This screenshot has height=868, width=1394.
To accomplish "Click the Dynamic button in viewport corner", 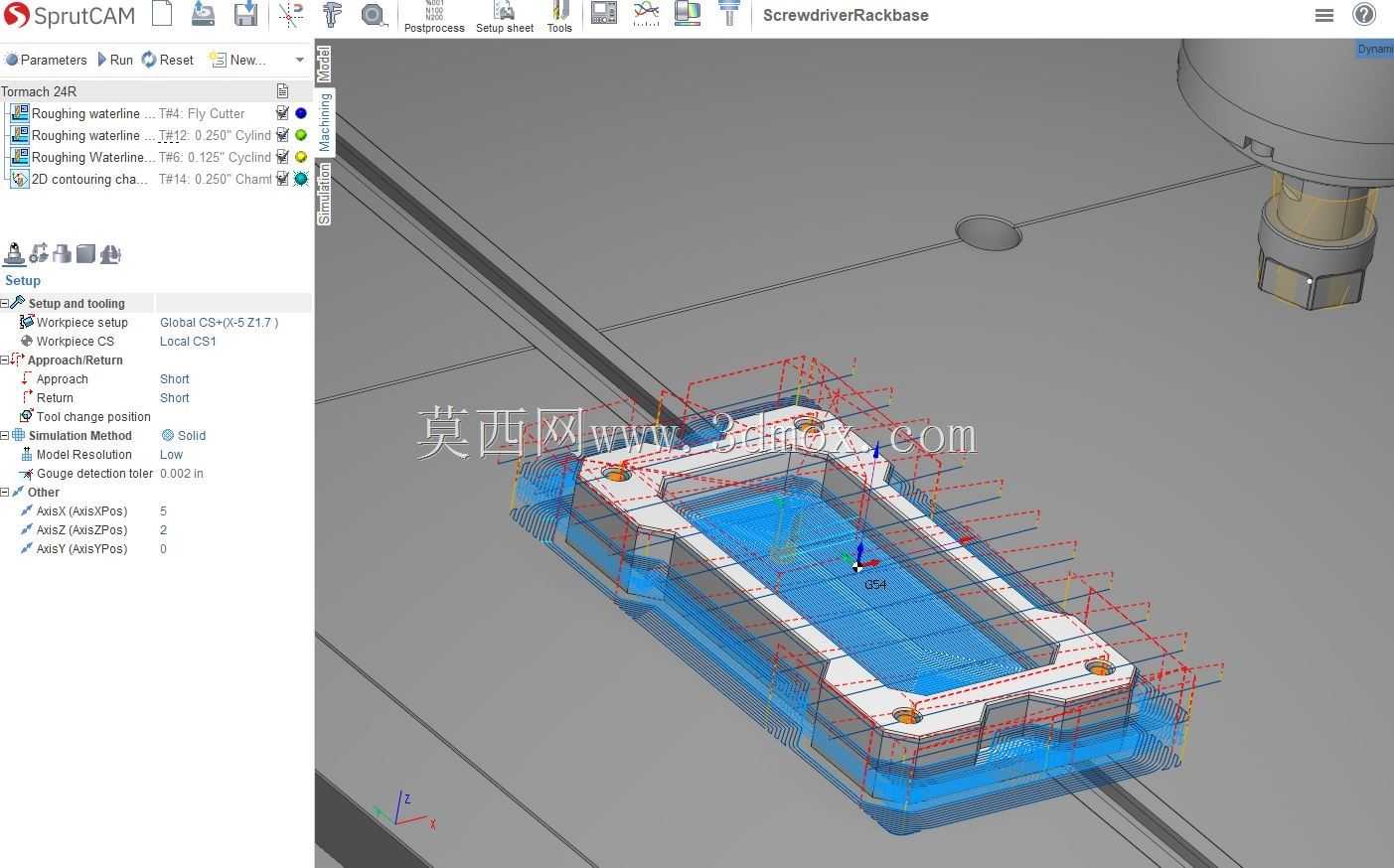I will coord(1375,49).
